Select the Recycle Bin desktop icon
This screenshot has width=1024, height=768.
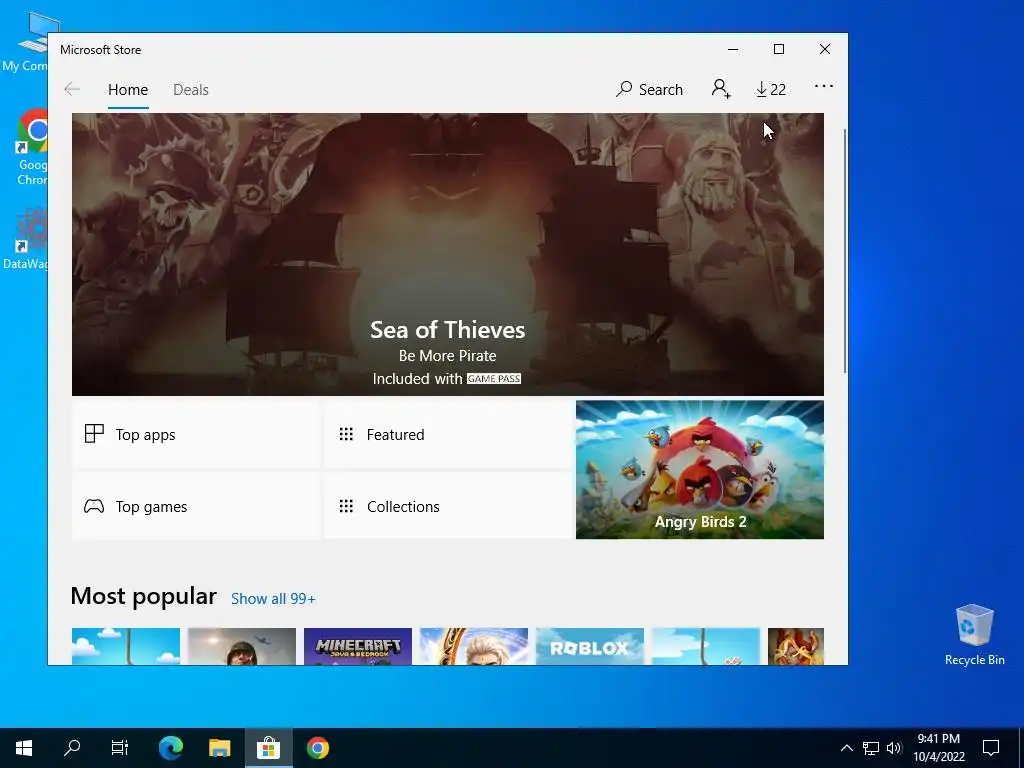(x=974, y=635)
